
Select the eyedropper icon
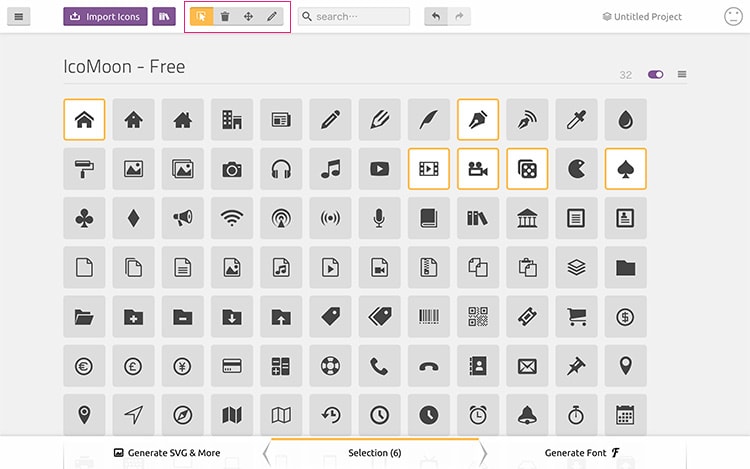(x=576, y=120)
